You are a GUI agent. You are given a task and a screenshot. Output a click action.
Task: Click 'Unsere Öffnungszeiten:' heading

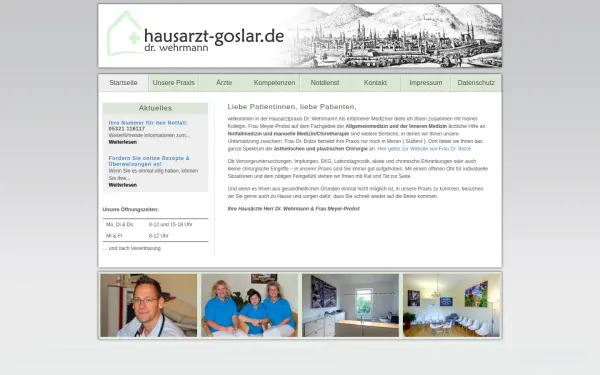pos(130,209)
